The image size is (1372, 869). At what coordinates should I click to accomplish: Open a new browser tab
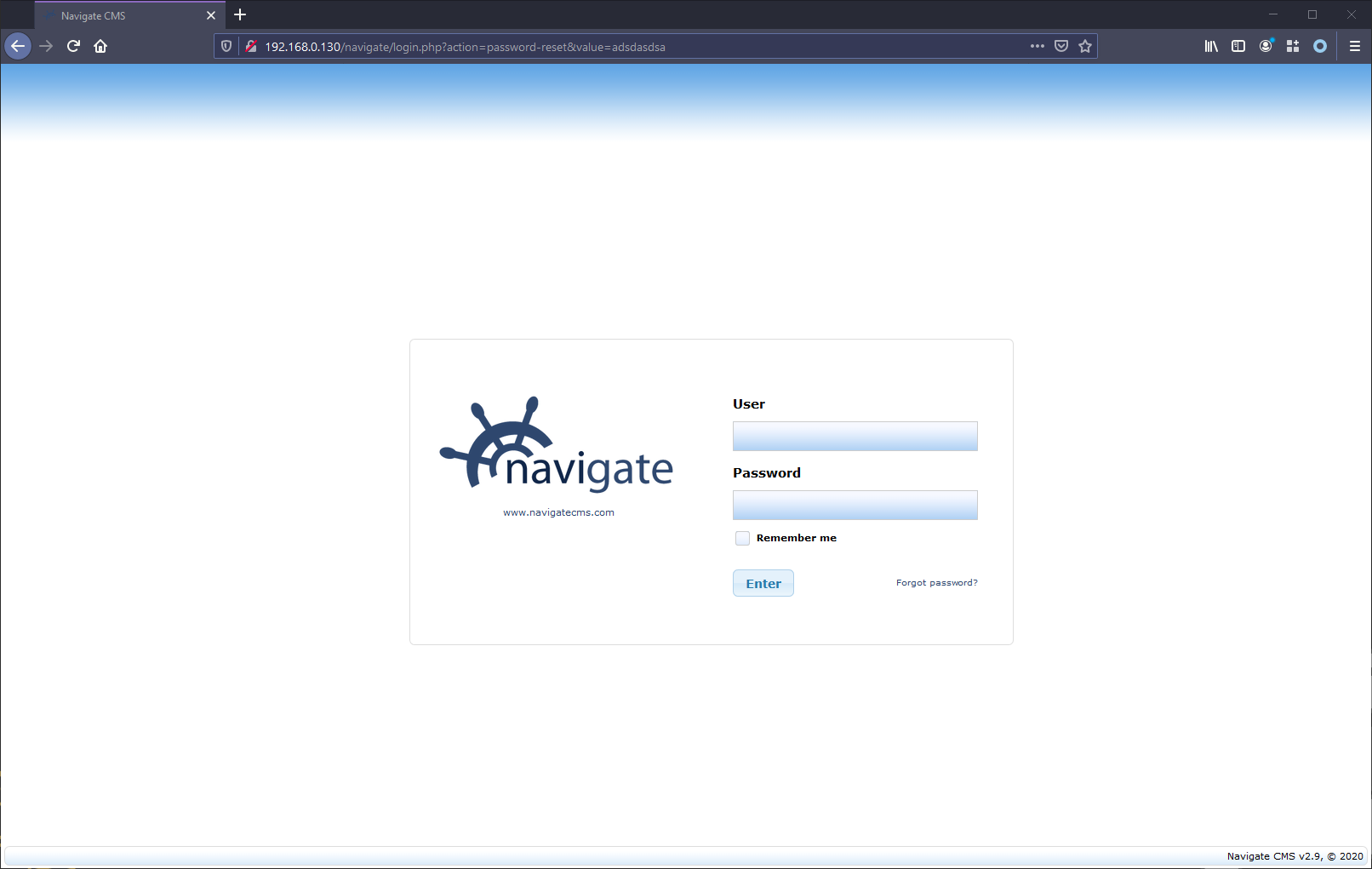240,14
